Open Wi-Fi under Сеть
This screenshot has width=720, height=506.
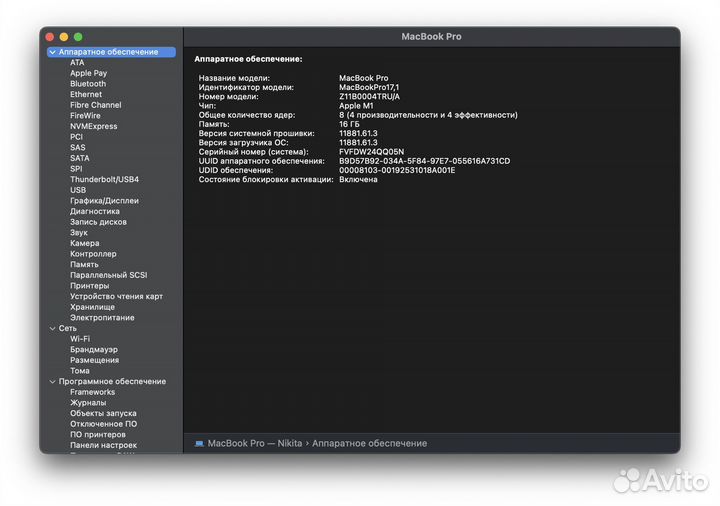tap(80, 339)
